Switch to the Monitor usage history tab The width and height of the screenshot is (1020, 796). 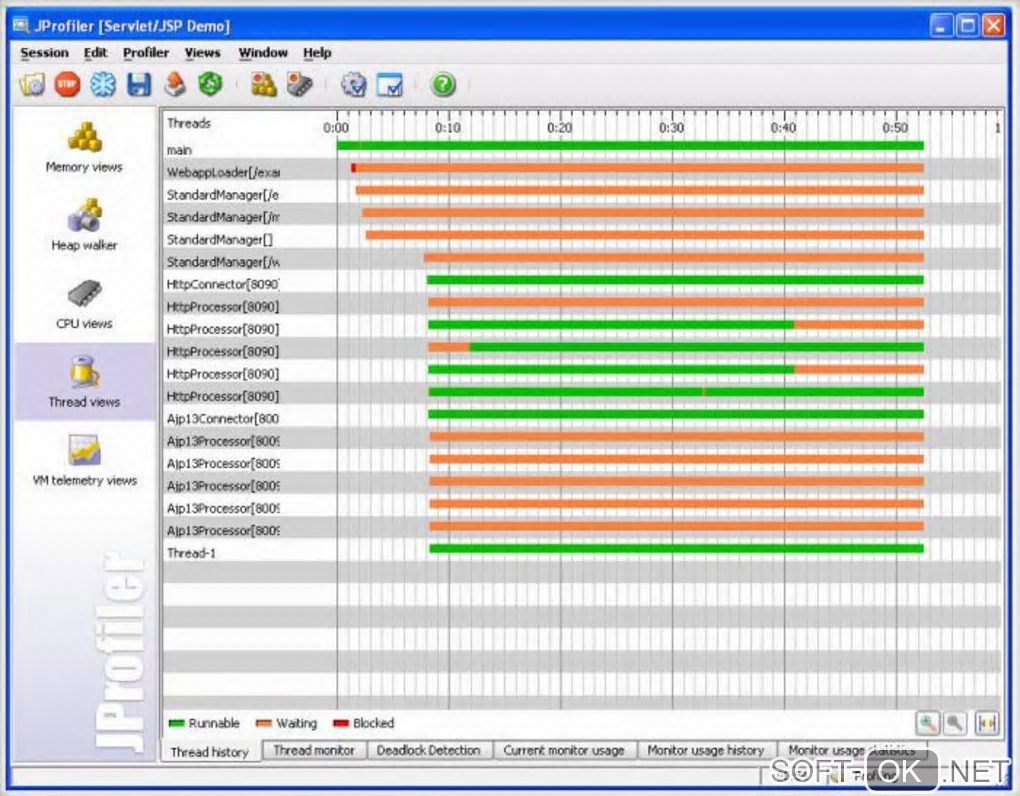coord(706,750)
